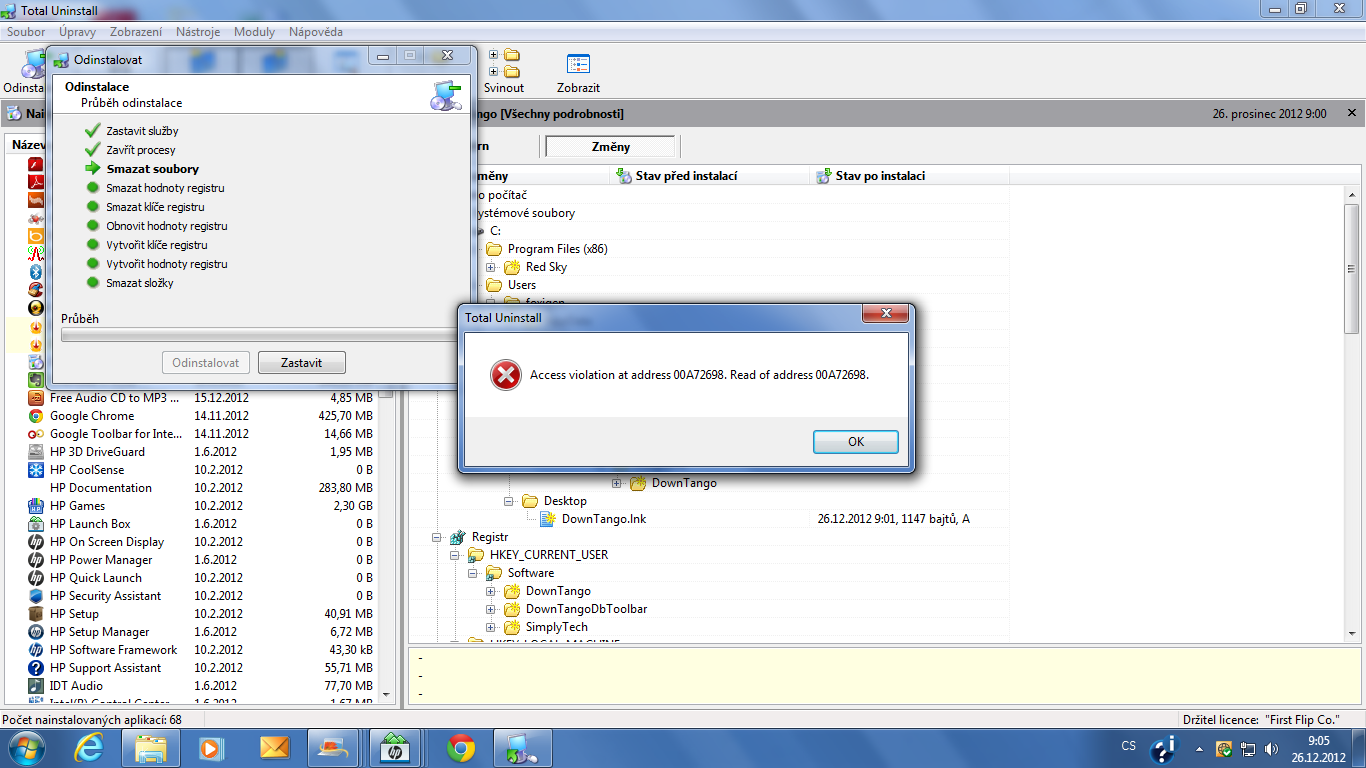Viewport: 1366px width, 768px height.
Task: Select the Program Files (x86) folder
Action: [x=557, y=249]
